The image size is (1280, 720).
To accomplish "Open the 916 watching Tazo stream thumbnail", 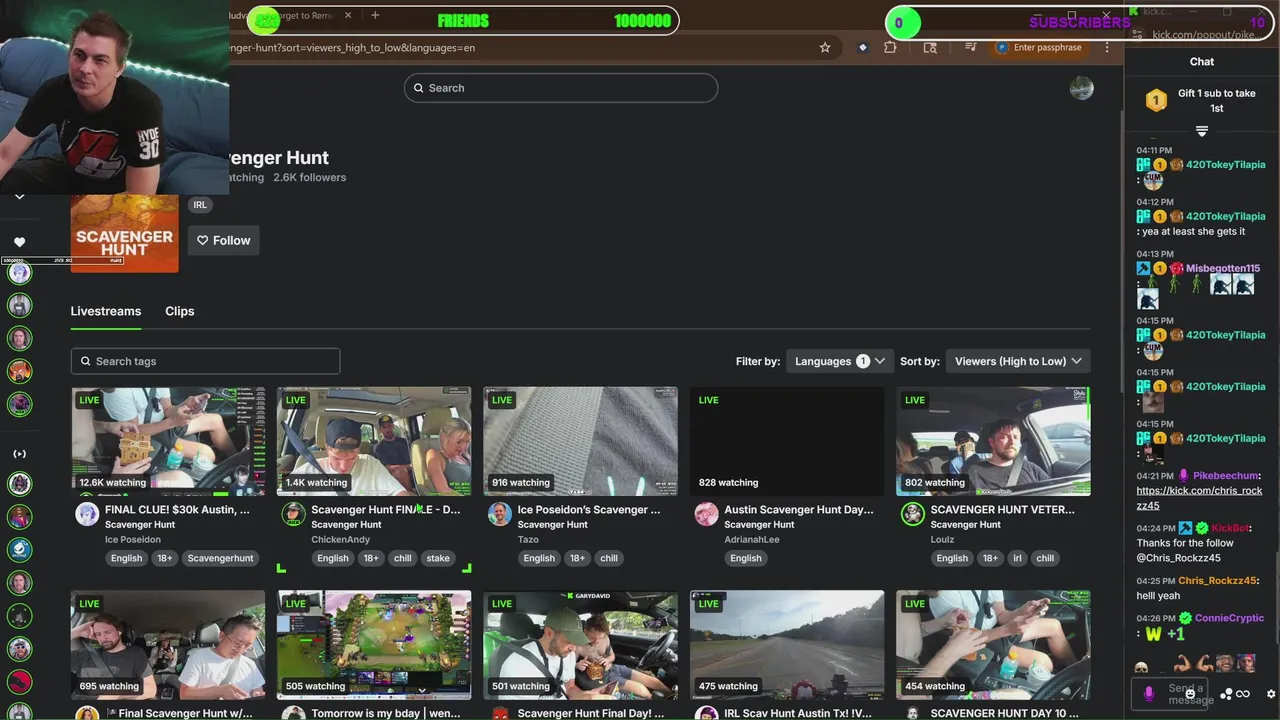I will (x=581, y=441).
